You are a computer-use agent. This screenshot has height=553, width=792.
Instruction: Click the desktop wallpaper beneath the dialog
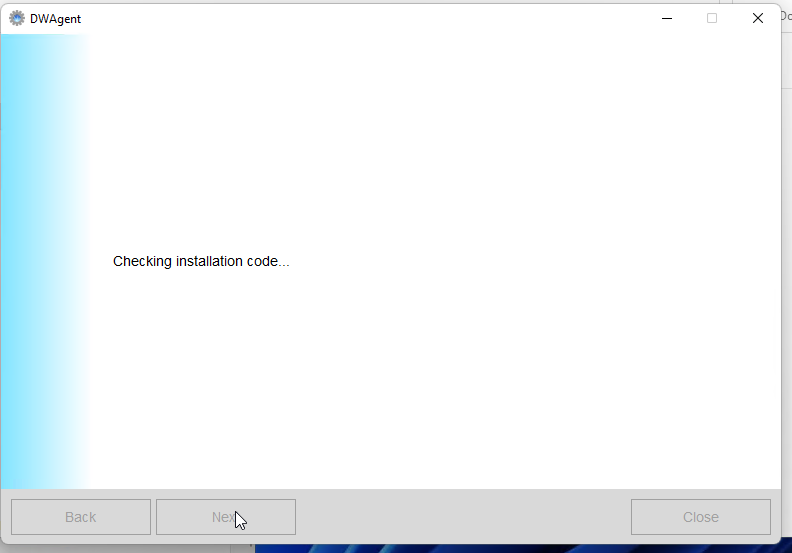point(520,549)
